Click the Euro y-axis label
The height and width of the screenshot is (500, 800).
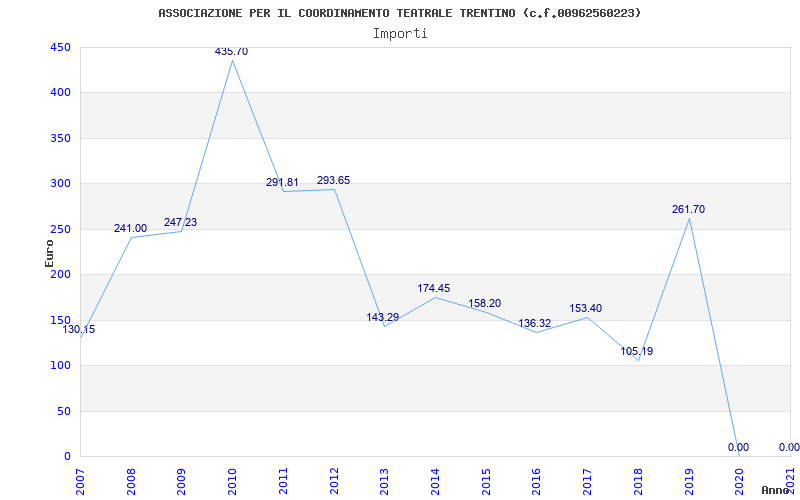(x=49, y=253)
